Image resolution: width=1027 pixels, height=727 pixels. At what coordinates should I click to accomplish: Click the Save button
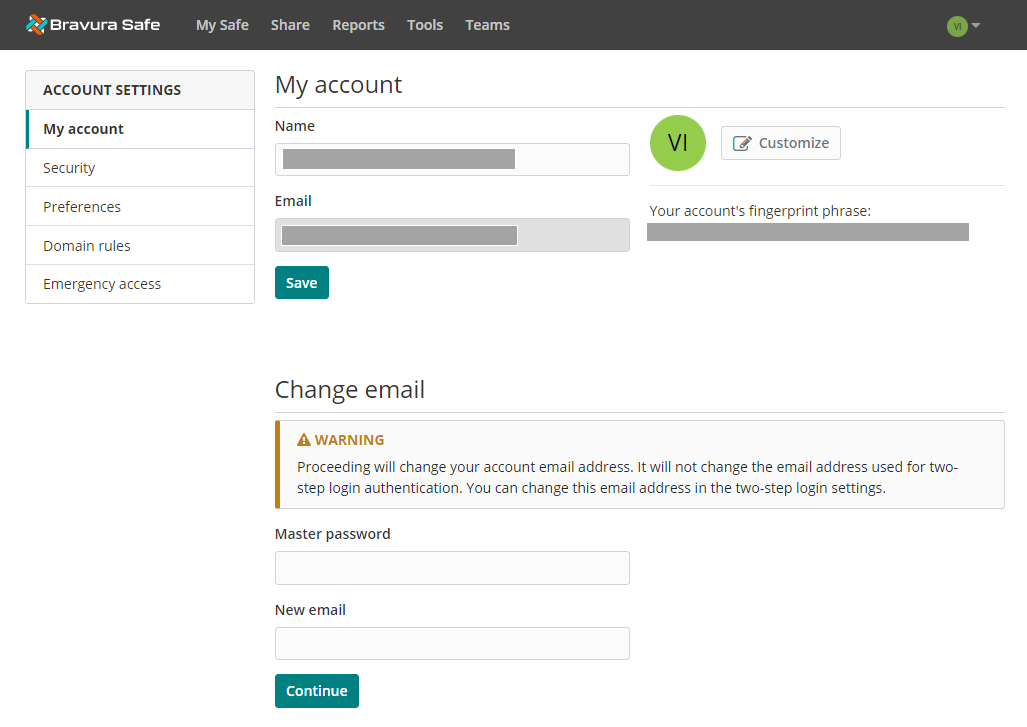click(x=301, y=282)
